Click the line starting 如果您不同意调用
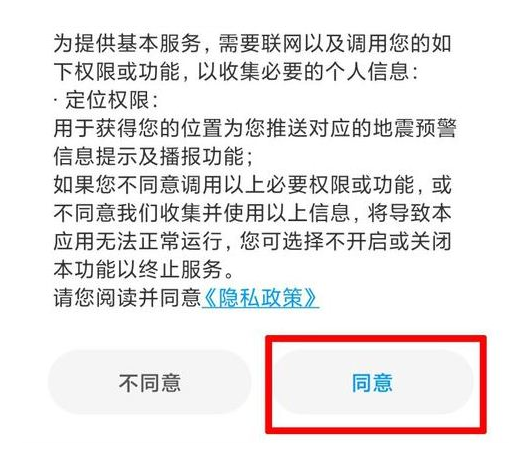Viewport: 510px width, 449px height. (252, 184)
